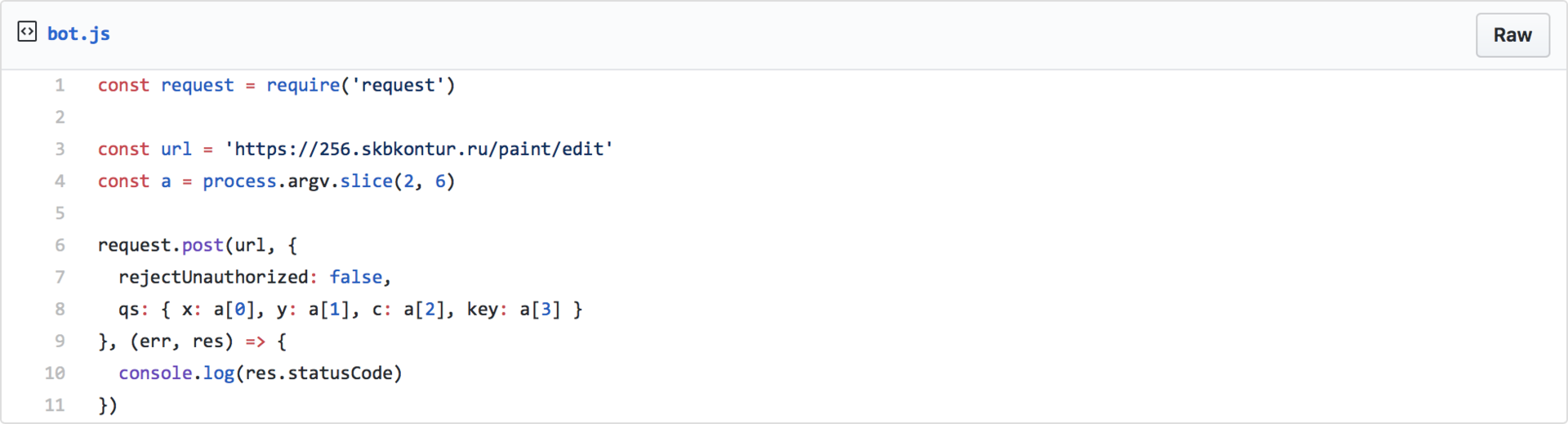Select line number 6
The image size is (1568, 424).
pos(60,245)
